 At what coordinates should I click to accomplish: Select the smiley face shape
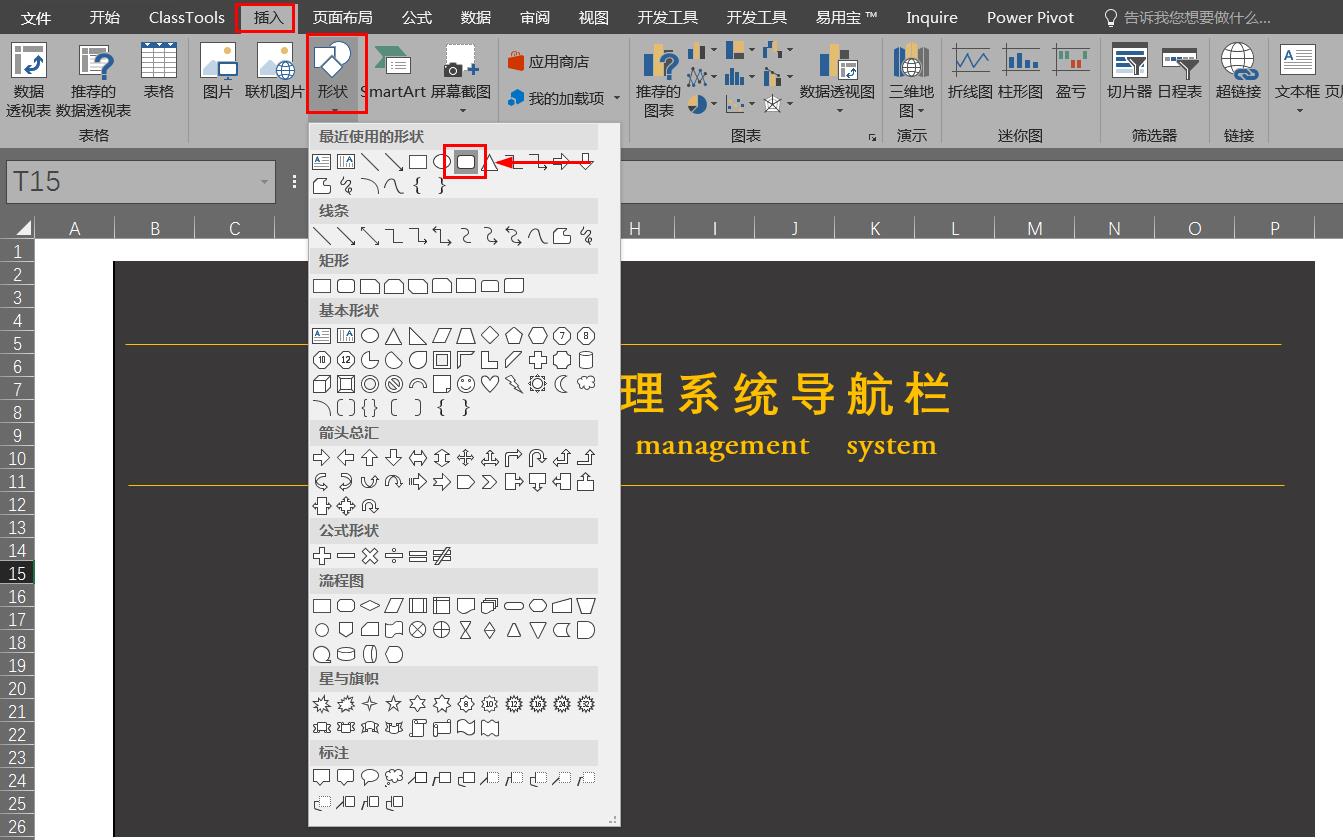coord(466,384)
